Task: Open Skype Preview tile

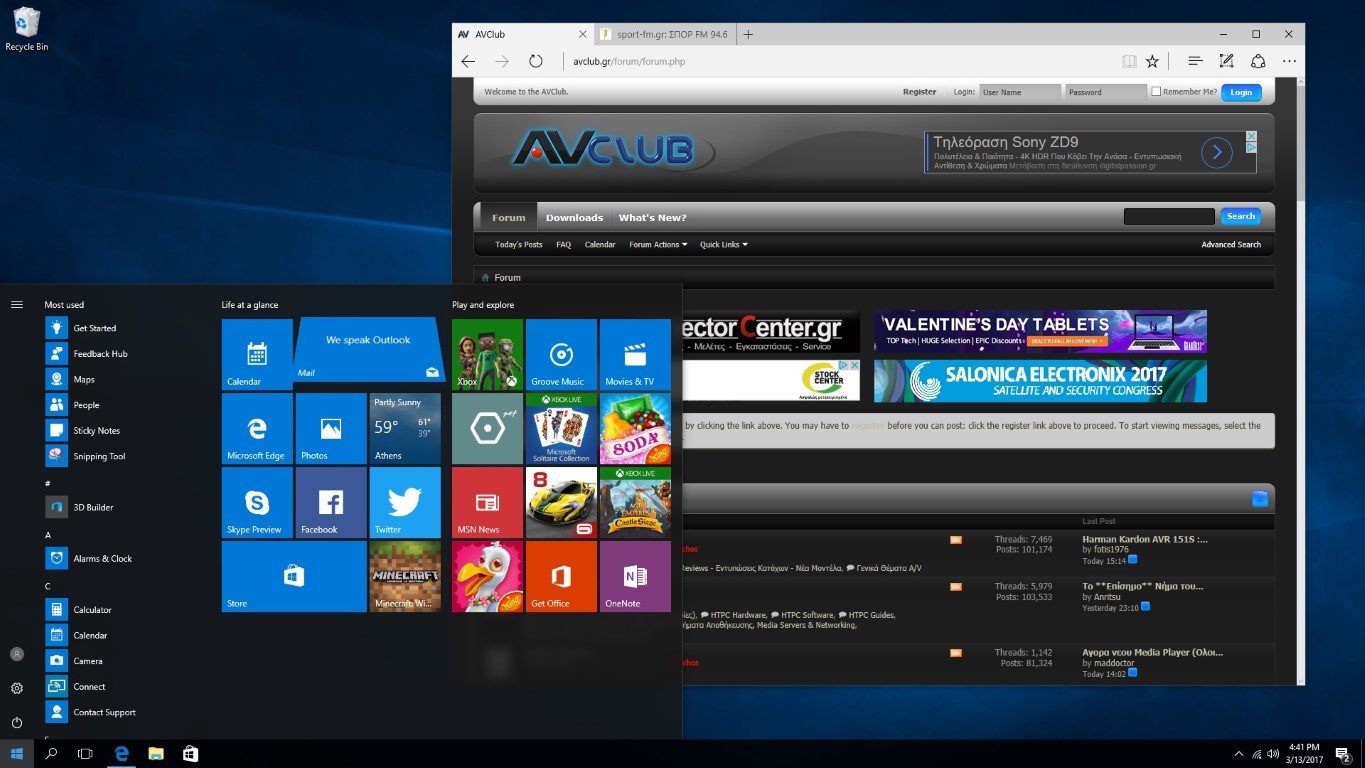Action: pyautogui.click(x=257, y=502)
